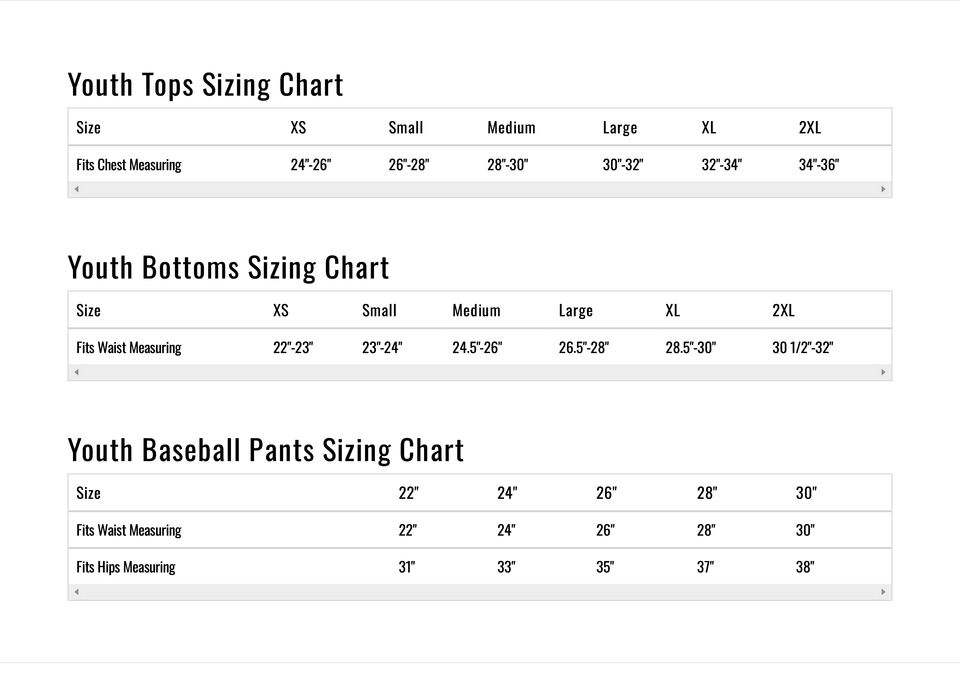Click the Fits Hips Measuring row label

click(125, 567)
